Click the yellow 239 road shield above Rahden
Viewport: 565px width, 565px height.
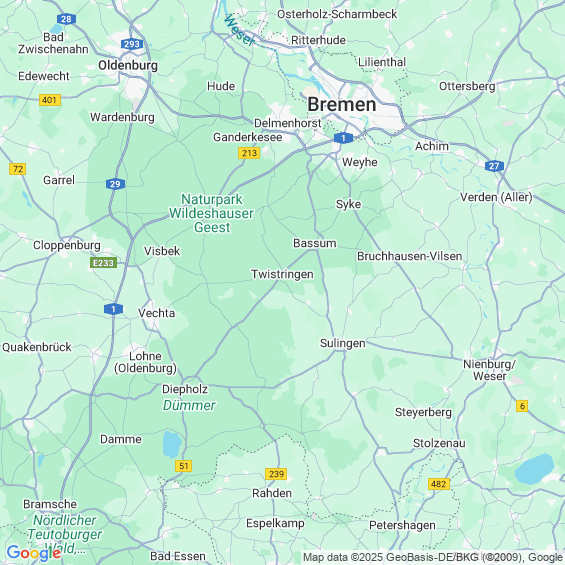[x=276, y=473]
